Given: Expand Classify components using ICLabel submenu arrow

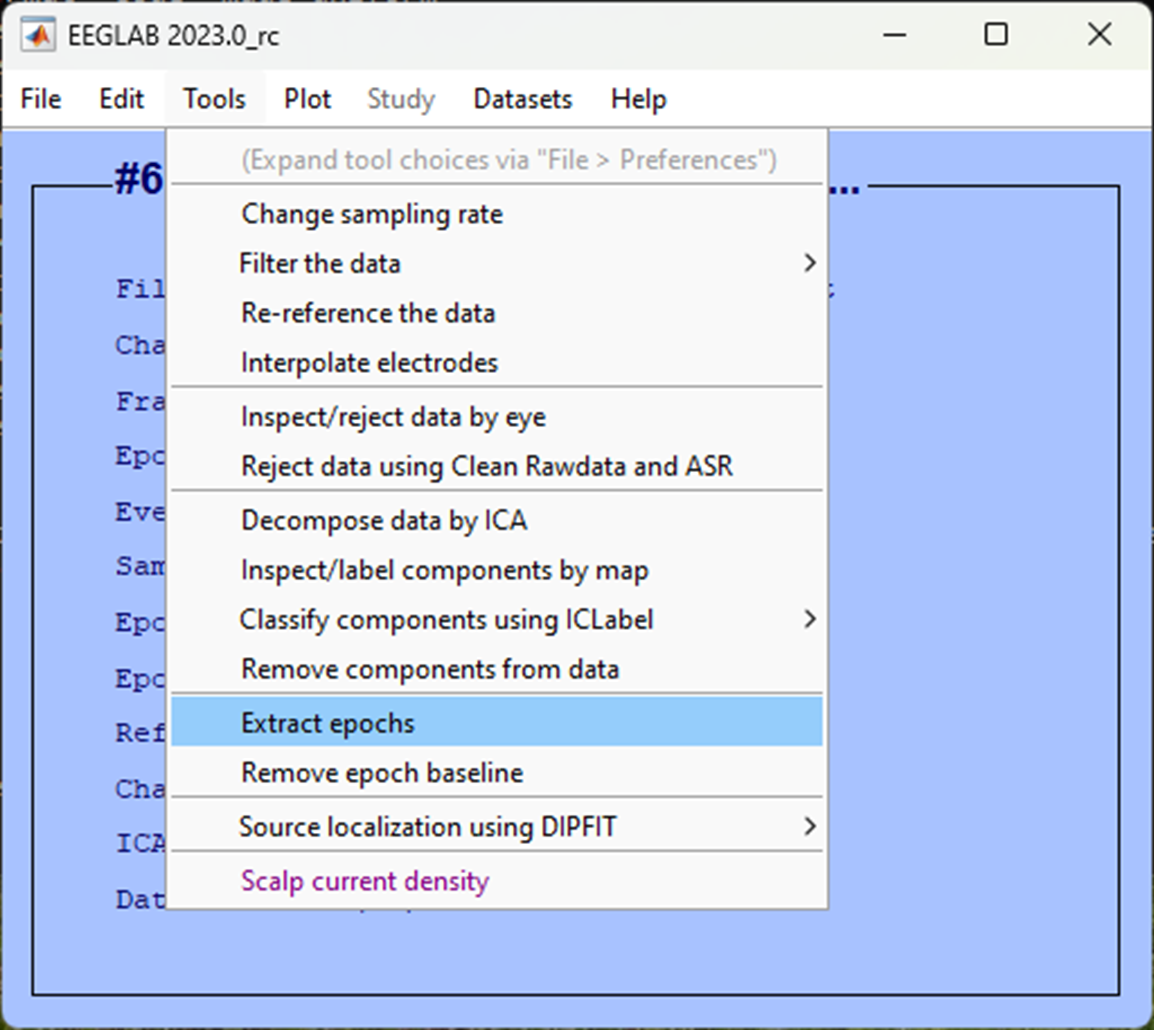Looking at the screenshot, I should pos(809,619).
